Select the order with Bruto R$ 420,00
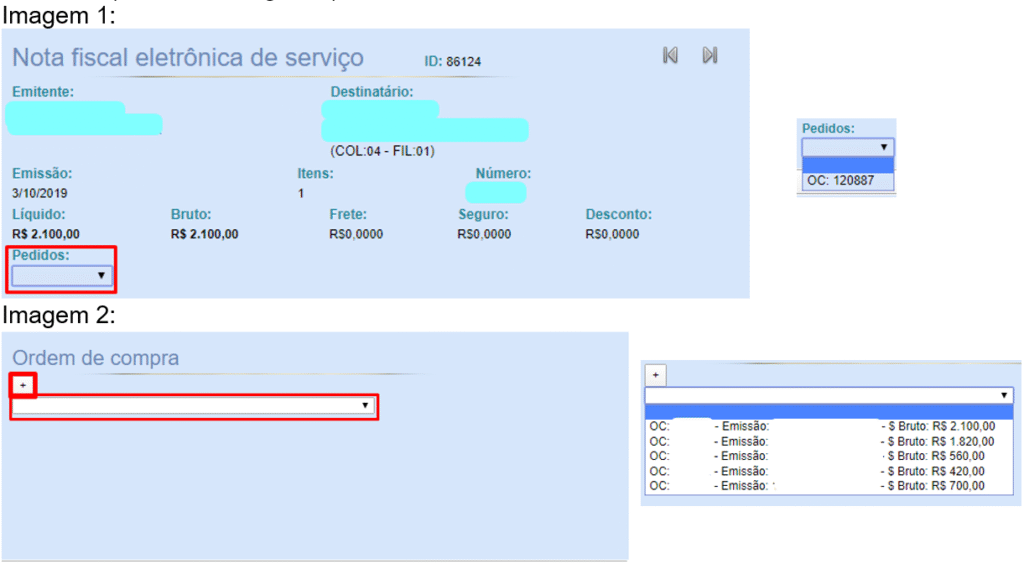 coord(828,471)
